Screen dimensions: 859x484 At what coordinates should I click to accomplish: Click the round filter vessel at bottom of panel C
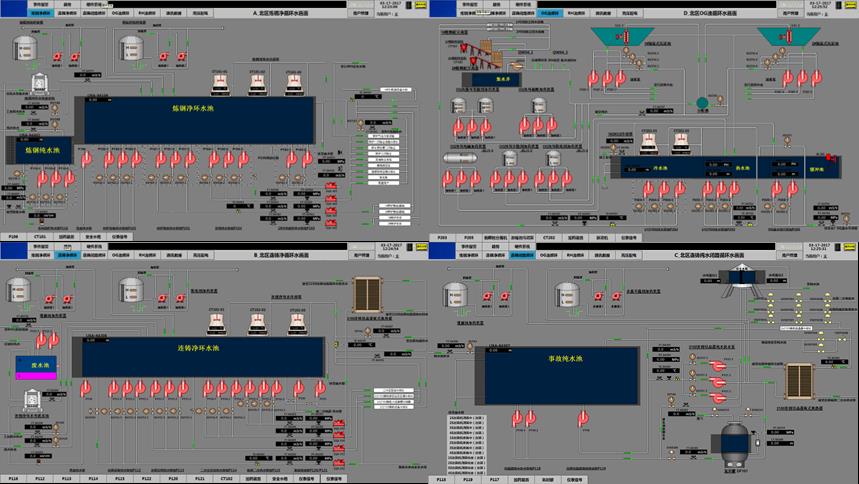coord(735,441)
